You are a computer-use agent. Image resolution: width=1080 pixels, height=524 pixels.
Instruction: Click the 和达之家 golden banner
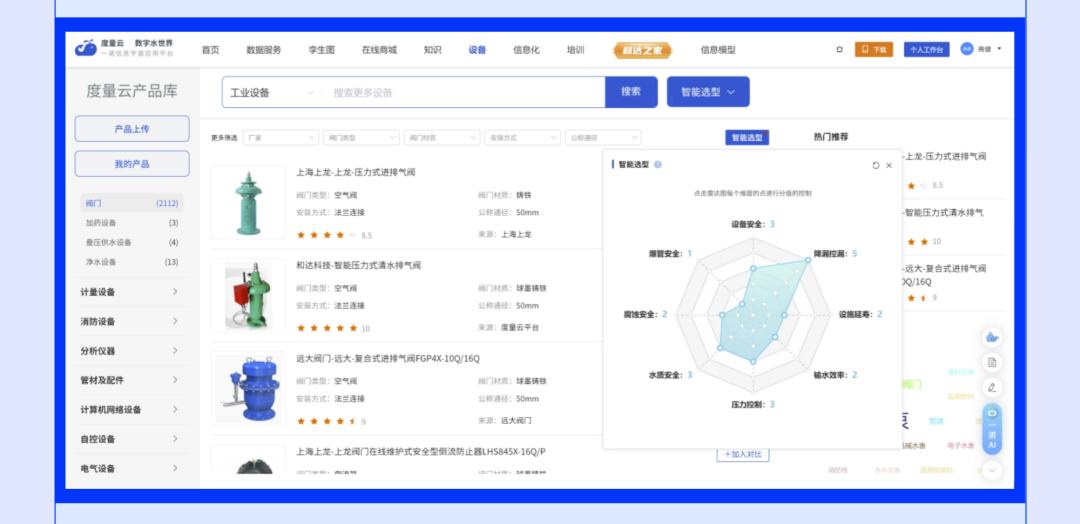(643, 50)
